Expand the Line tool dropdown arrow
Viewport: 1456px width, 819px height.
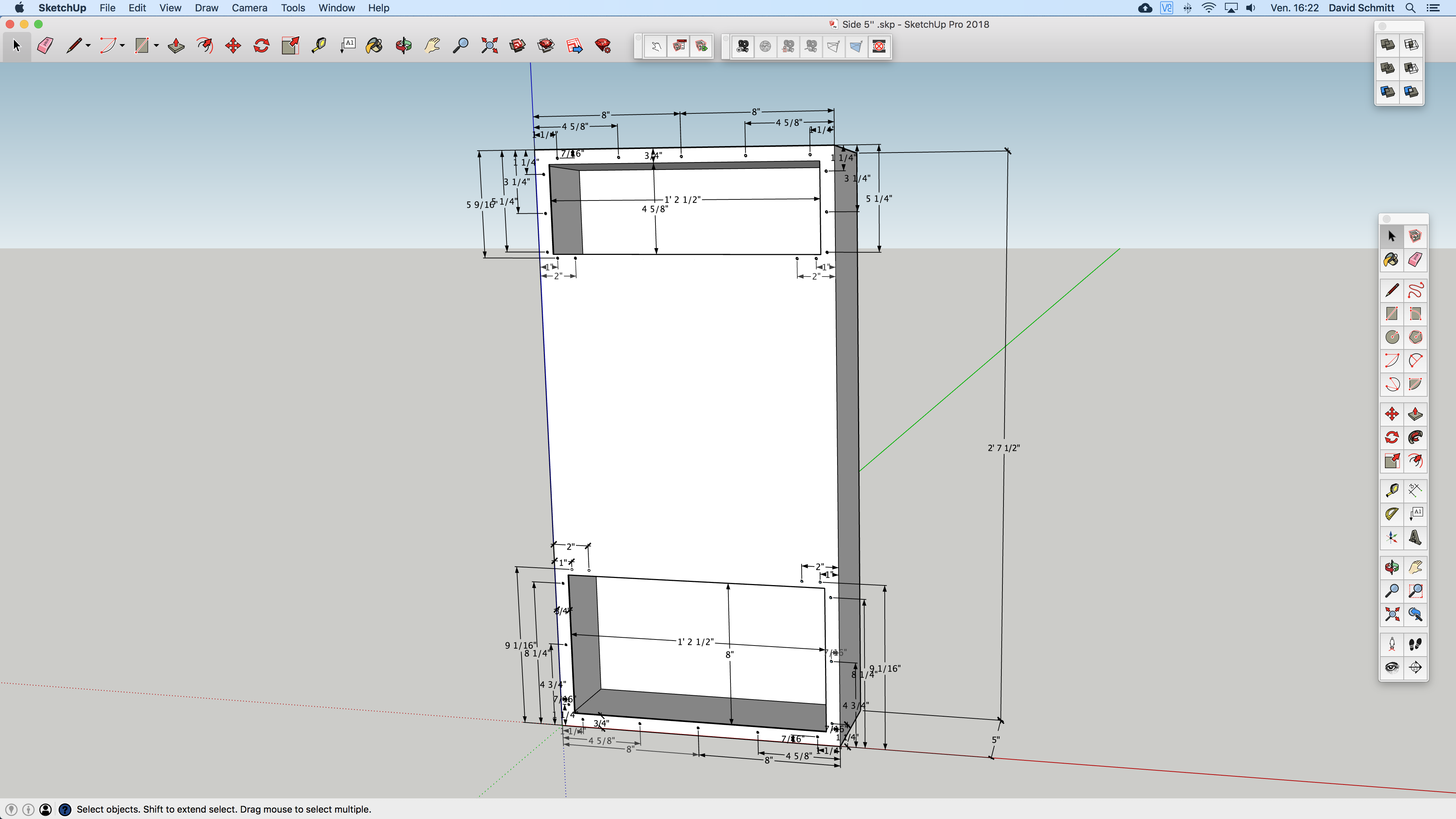pos(88,46)
